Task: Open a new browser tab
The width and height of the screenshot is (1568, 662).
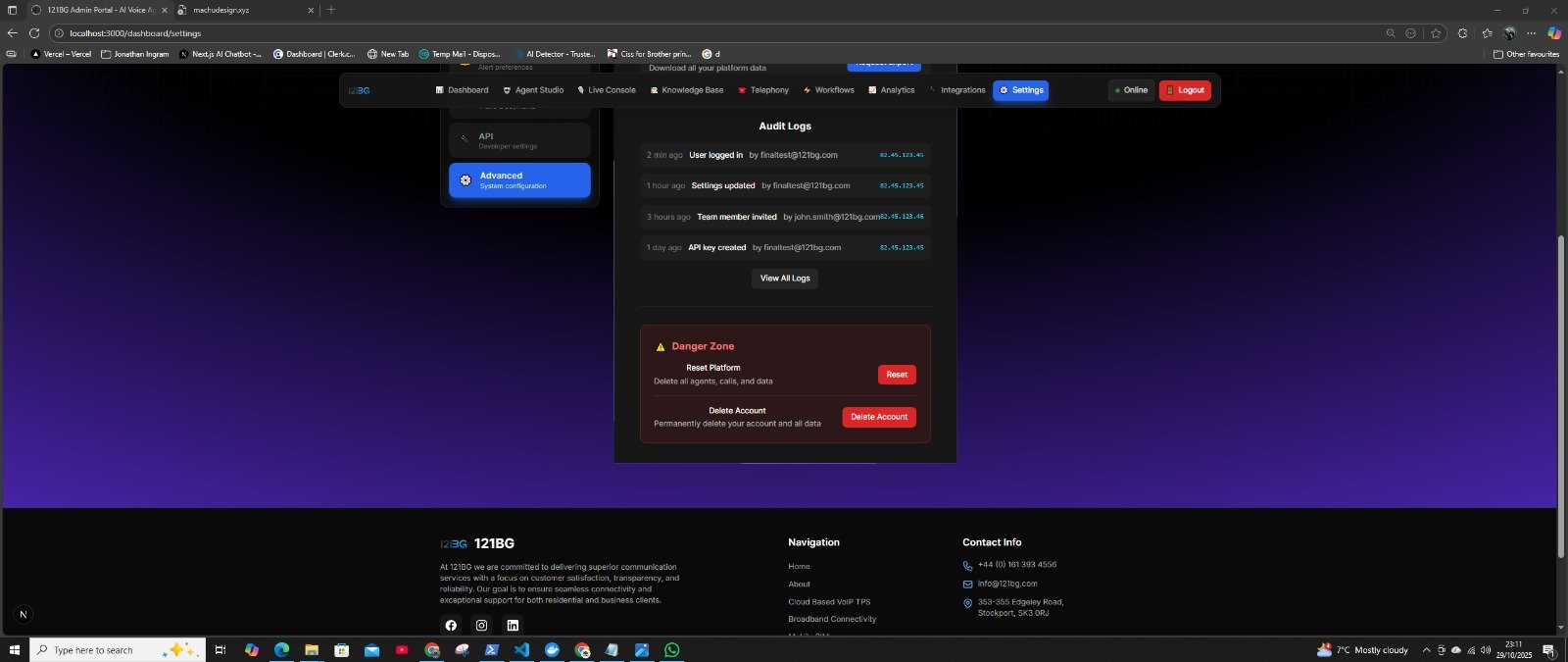Action: point(331,10)
